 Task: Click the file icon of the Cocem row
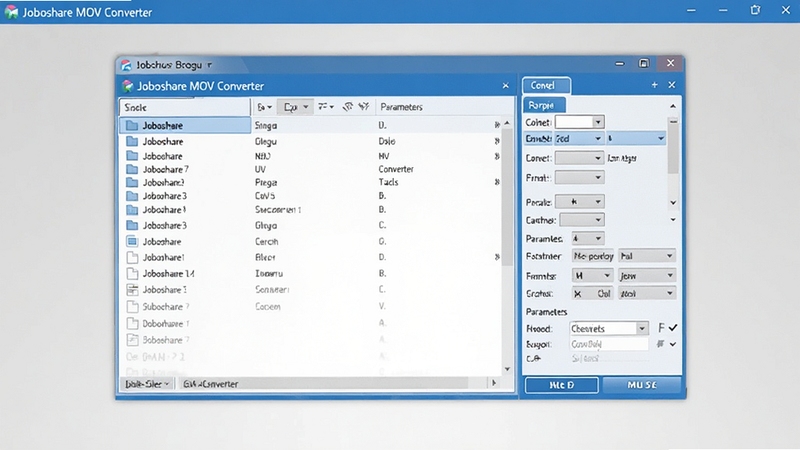(132, 306)
